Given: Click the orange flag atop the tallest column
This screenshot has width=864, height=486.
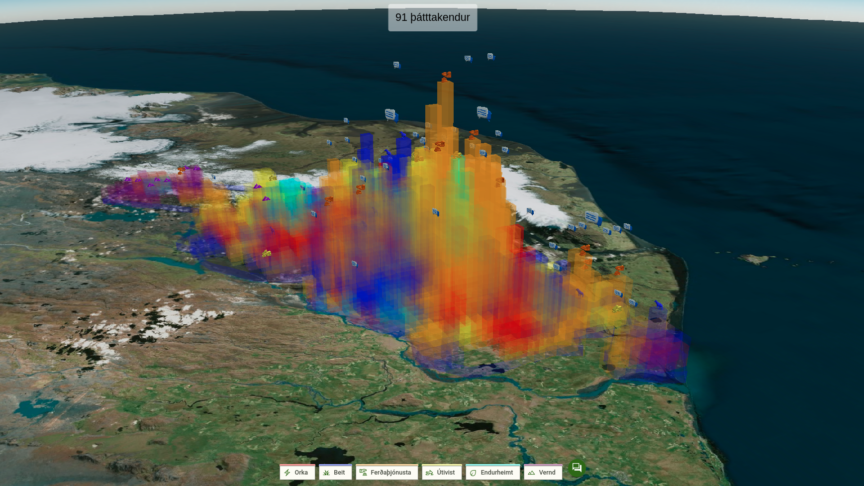Looking at the screenshot, I should (x=446, y=74).
